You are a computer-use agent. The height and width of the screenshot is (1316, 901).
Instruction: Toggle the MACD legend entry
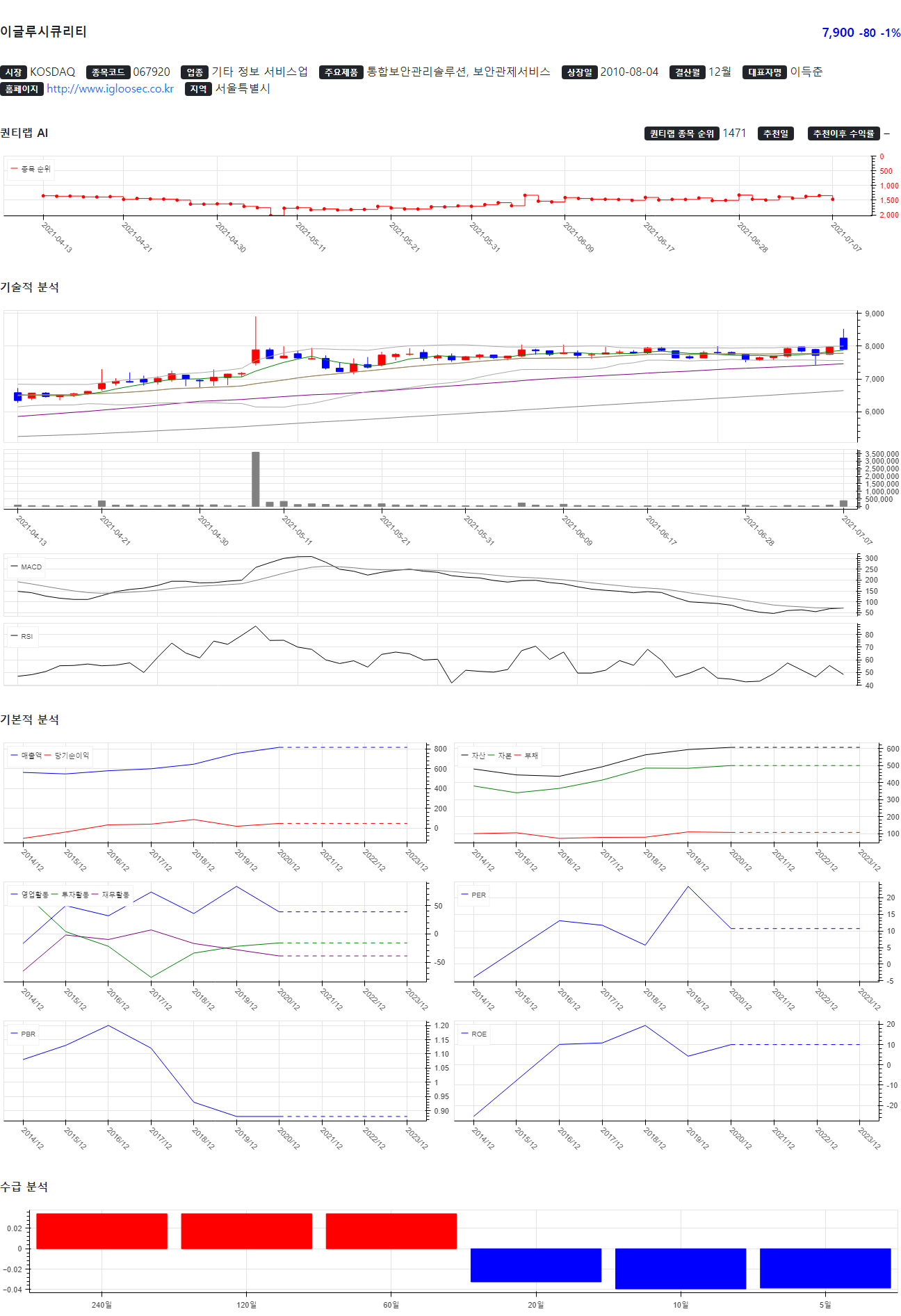pyautogui.click(x=26, y=567)
